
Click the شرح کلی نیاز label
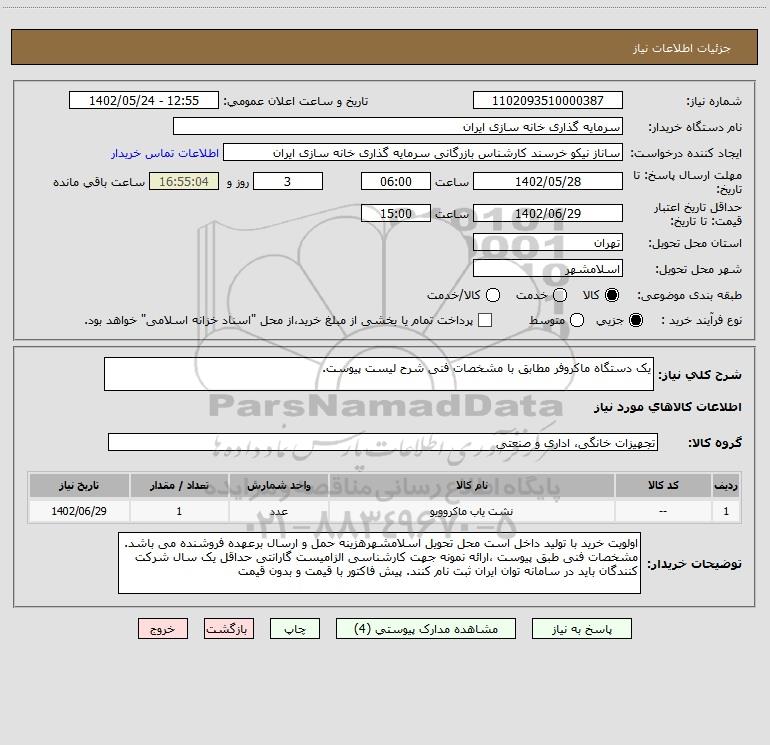tap(700, 375)
